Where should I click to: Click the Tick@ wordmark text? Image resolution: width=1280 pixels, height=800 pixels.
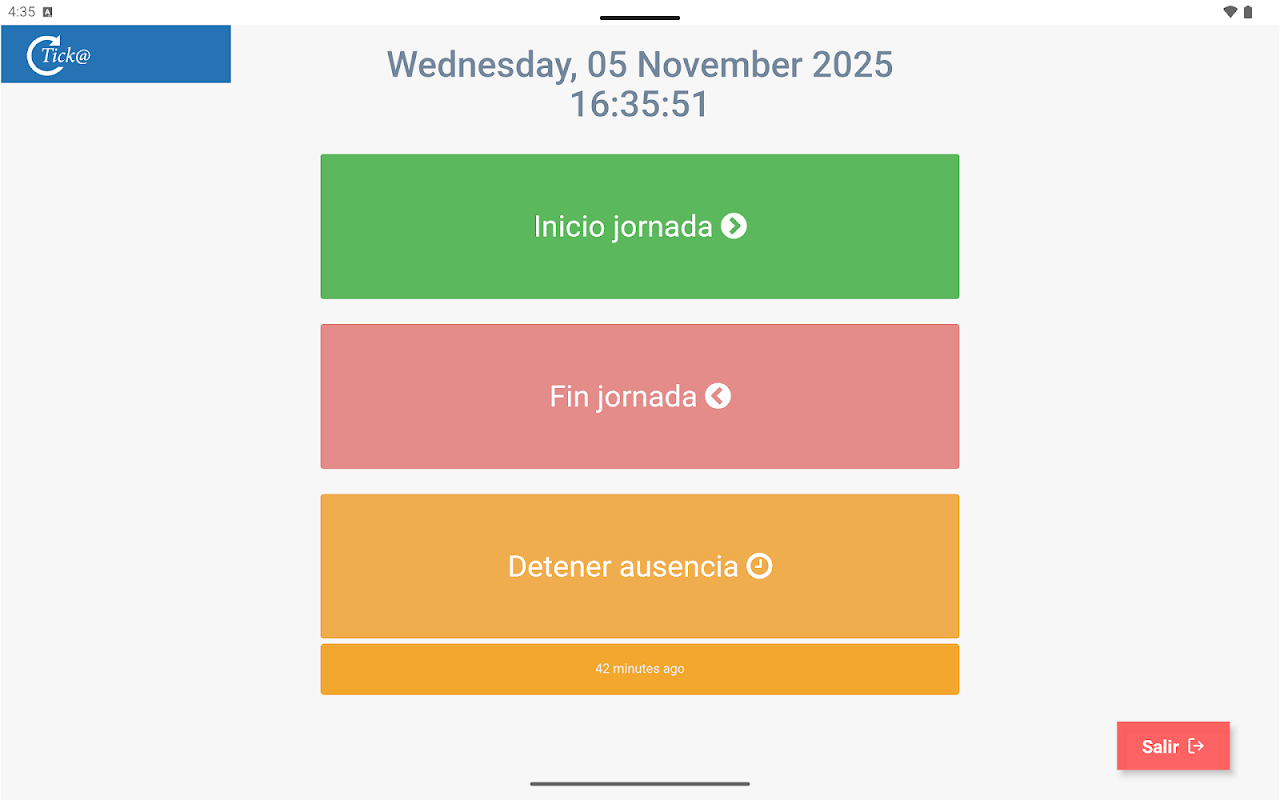coord(68,56)
